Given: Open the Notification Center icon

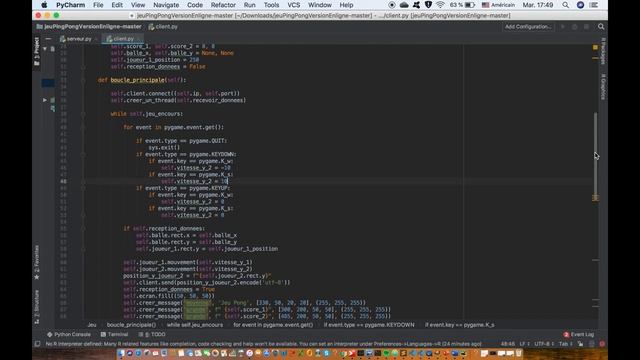Looking at the screenshot, I should click(594, 5).
